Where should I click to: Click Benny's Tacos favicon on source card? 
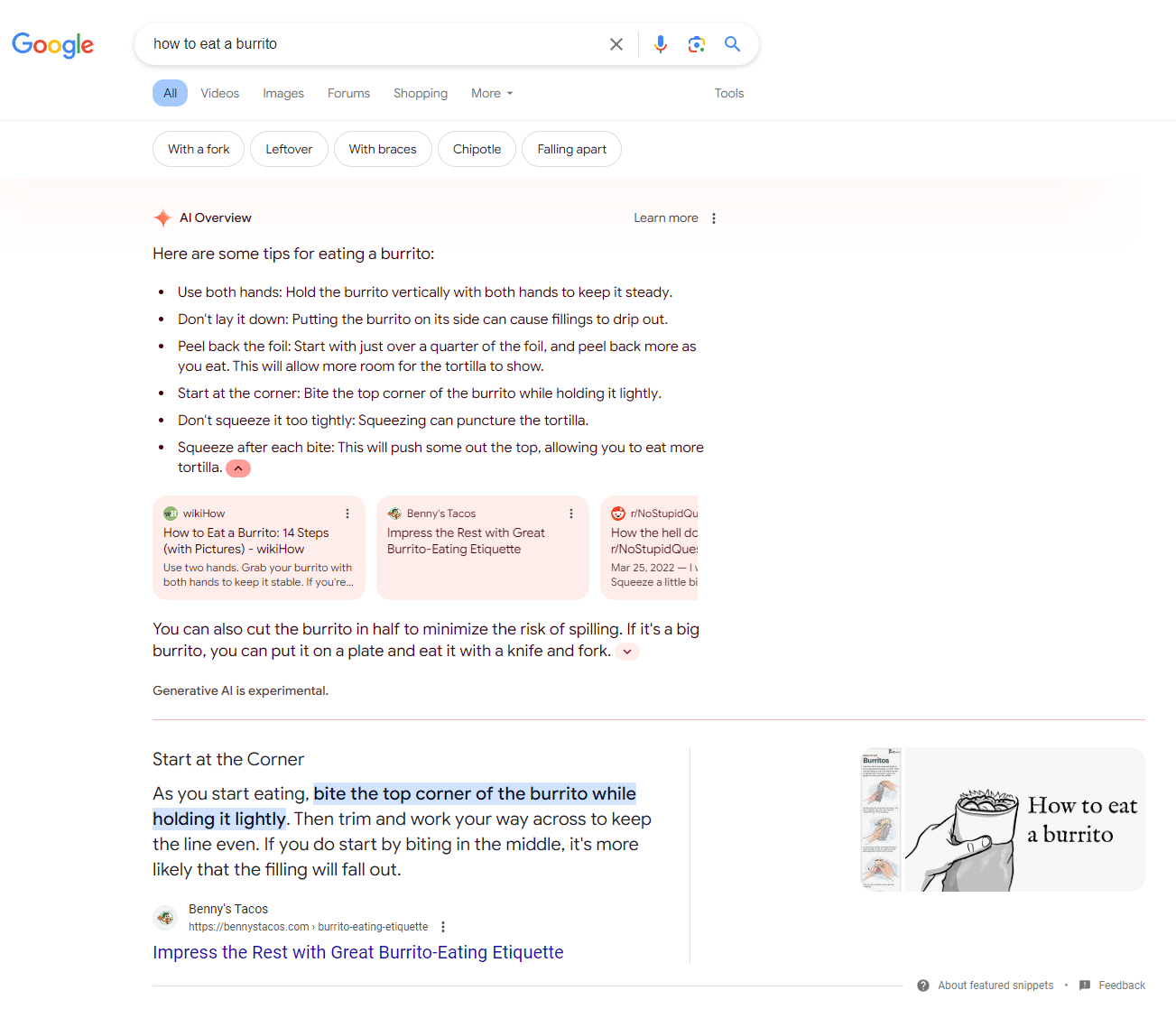click(394, 514)
